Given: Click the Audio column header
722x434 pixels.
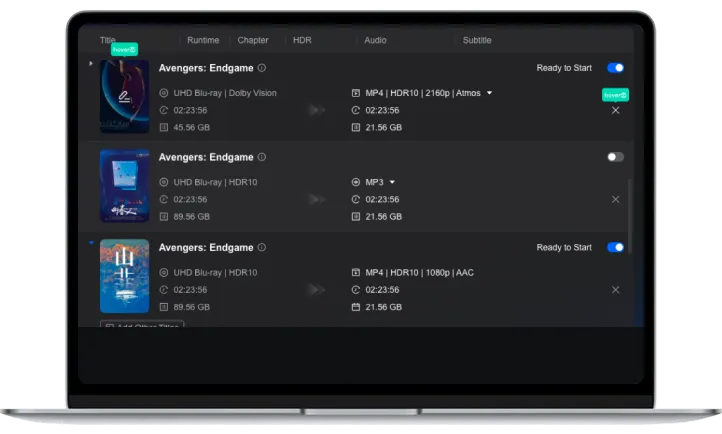Looking at the screenshot, I should pos(375,40).
